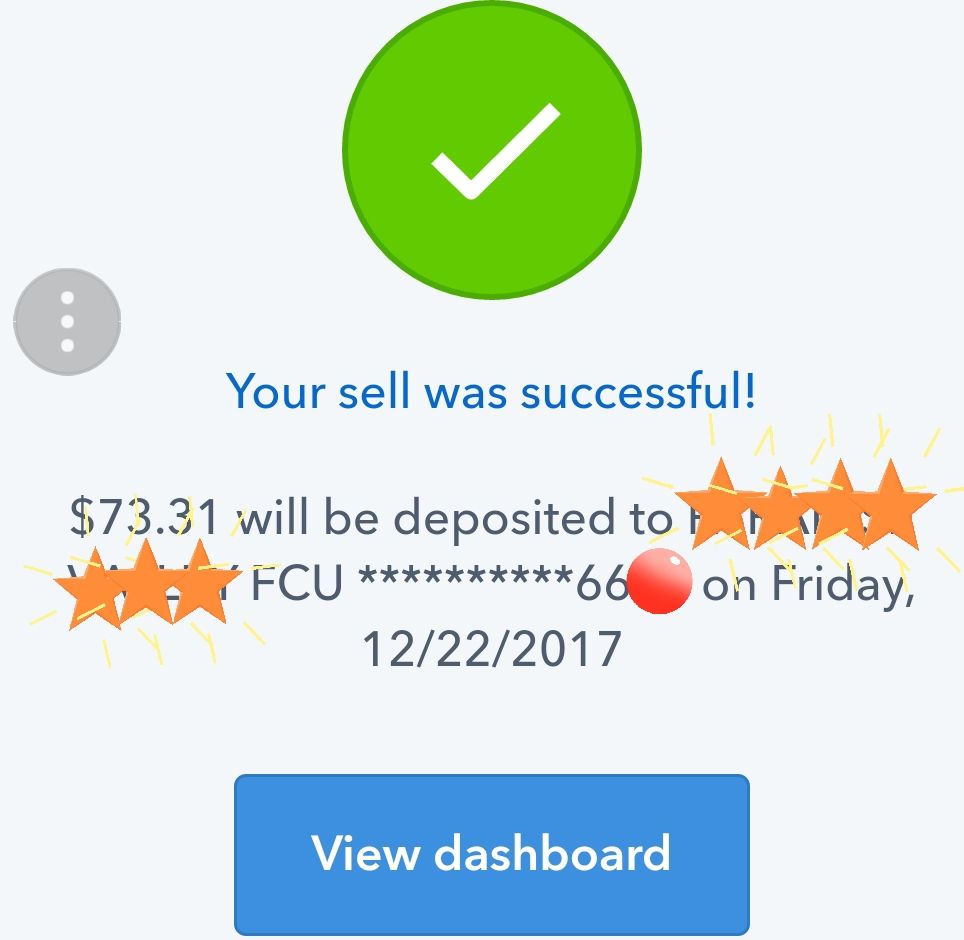The width and height of the screenshot is (964, 940).
Task: Open the View dashboard button
Action: click(492, 855)
